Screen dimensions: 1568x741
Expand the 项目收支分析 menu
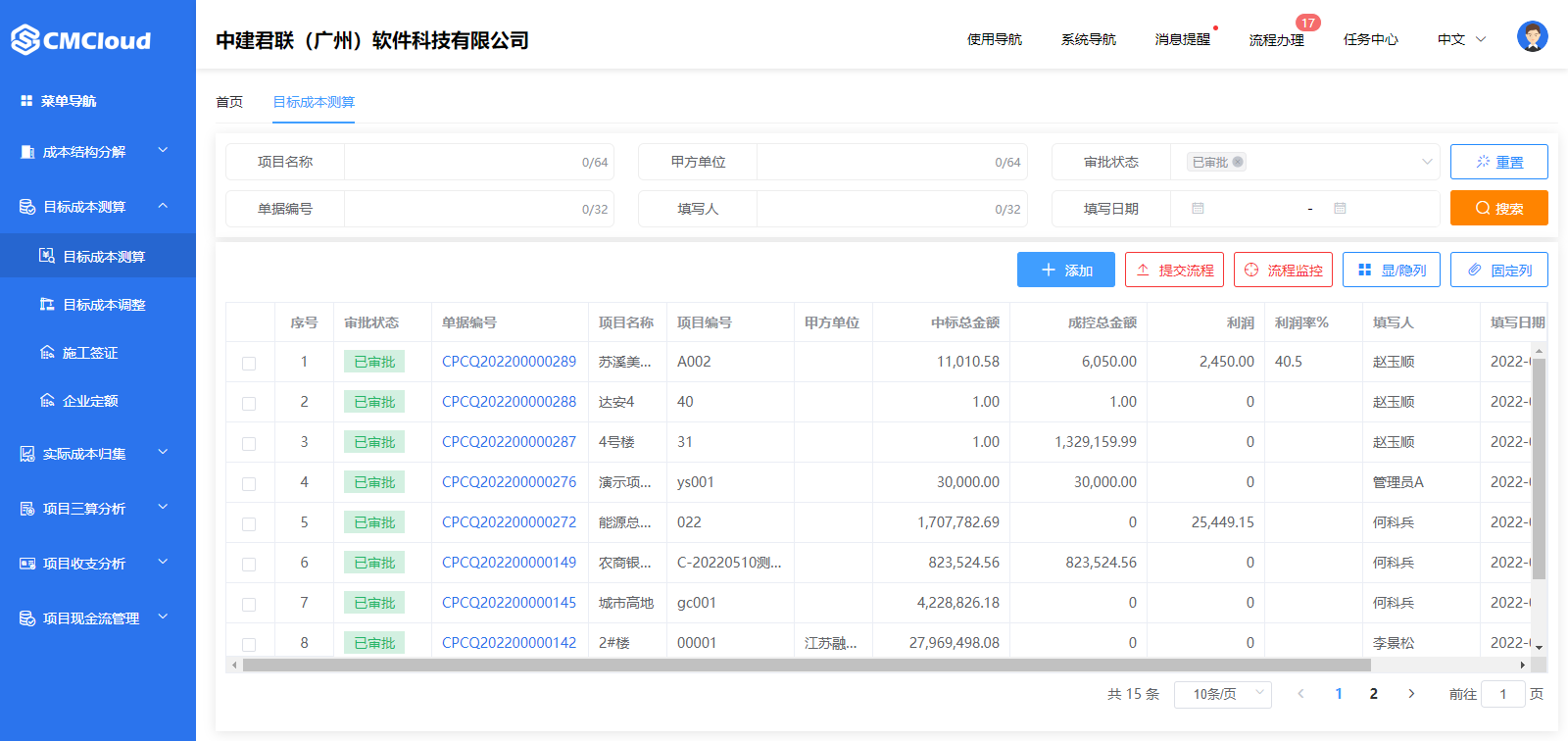click(163, 562)
